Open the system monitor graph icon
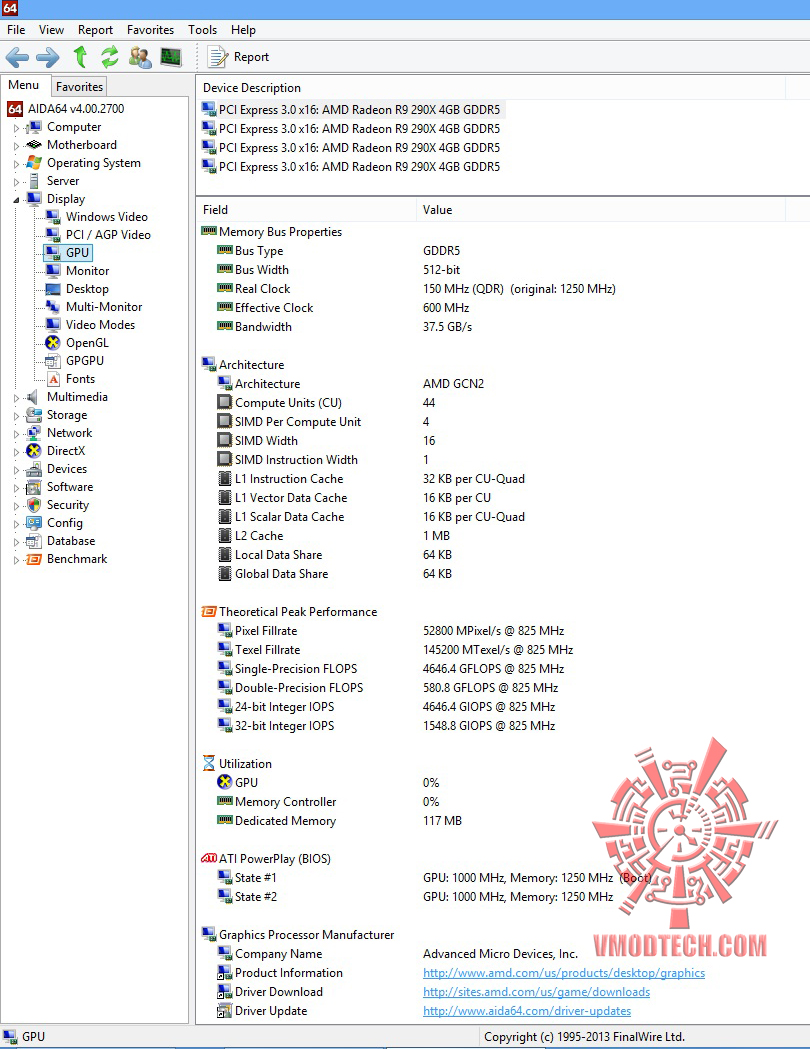 tap(171, 57)
